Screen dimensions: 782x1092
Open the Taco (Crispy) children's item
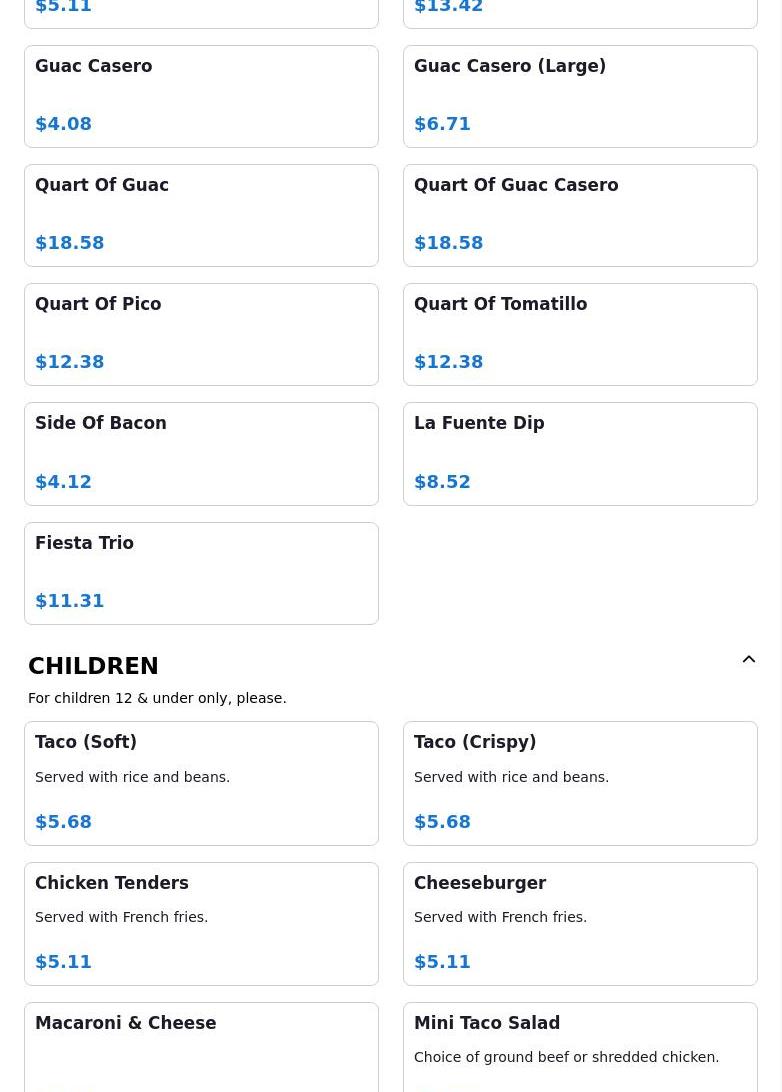click(x=580, y=783)
